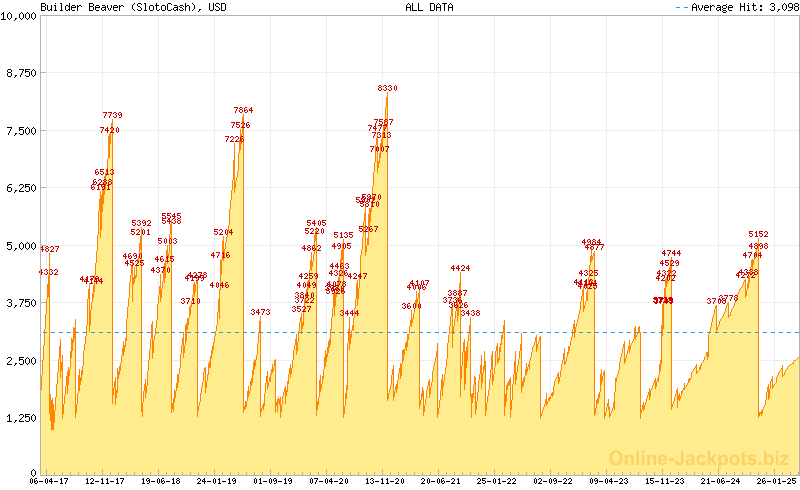800x490 pixels.
Task: Click the 3473 data point label
Action: click(x=260, y=312)
